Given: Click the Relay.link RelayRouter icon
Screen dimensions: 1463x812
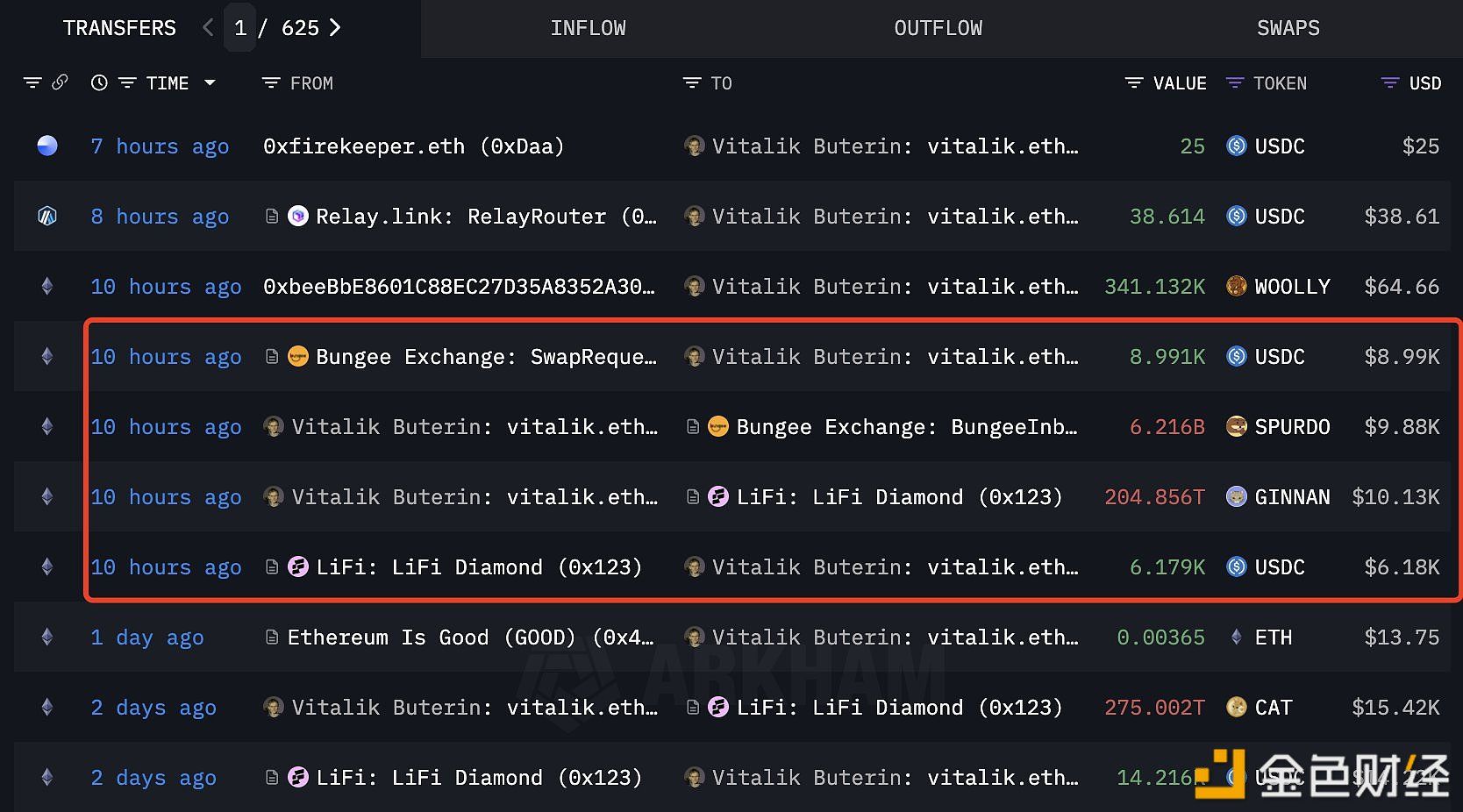Looking at the screenshot, I should [x=298, y=216].
